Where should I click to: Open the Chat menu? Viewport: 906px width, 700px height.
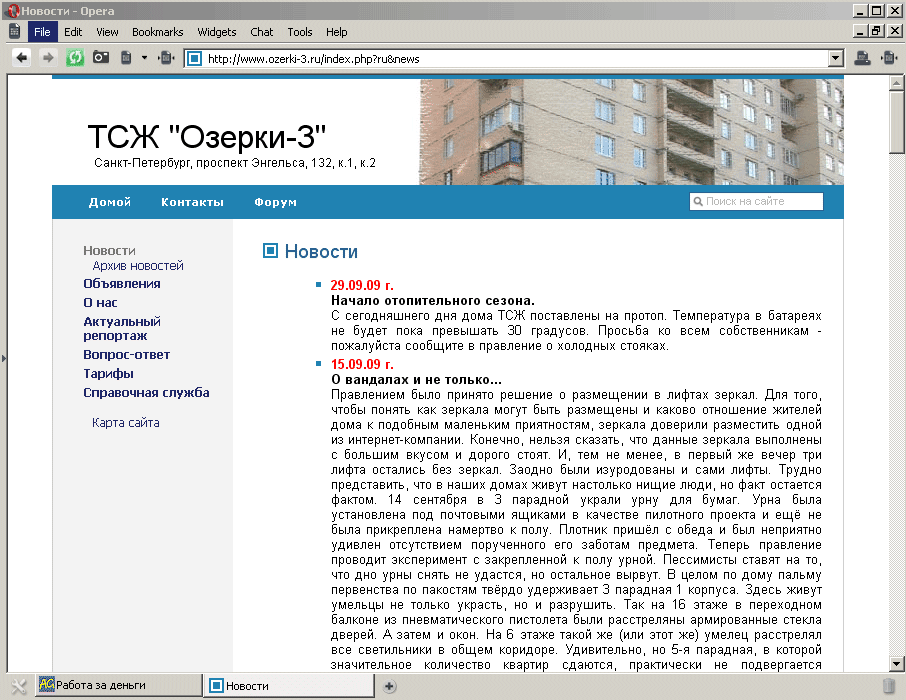261,32
